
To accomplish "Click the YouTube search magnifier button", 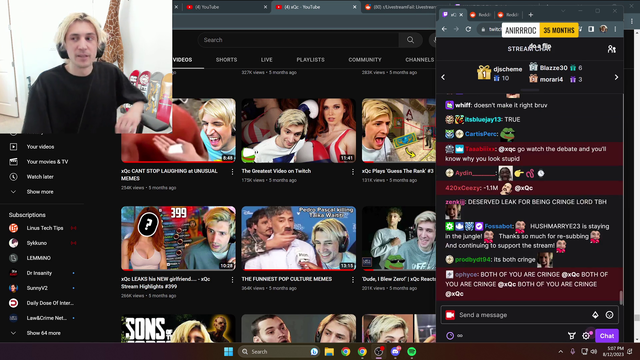I will (410, 40).
